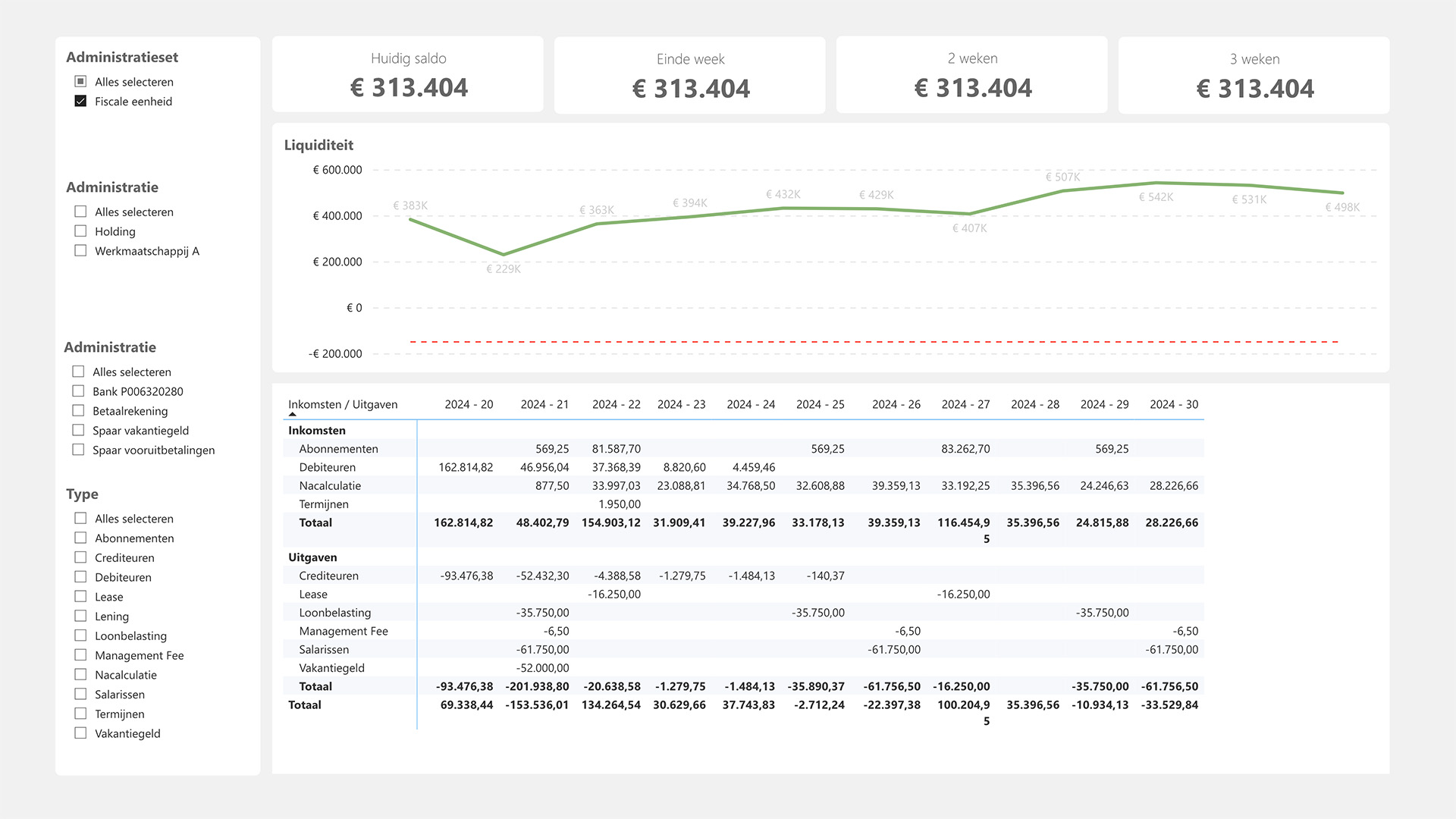Select the Bank P006320280 checkbox
The height and width of the screenshot is (819, 1456).
click(78, 391)
